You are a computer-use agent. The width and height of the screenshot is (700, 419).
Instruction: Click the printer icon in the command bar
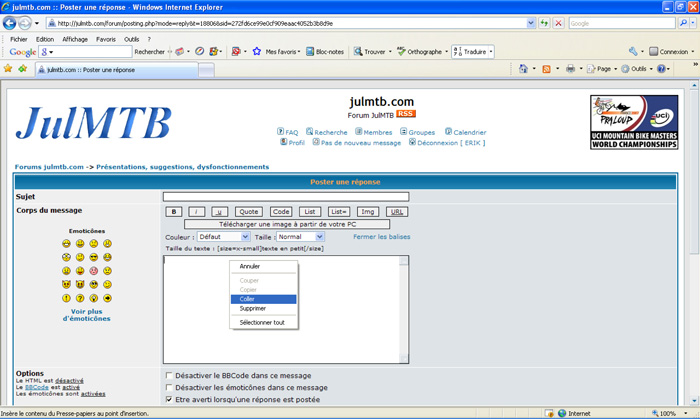[570, 69]
